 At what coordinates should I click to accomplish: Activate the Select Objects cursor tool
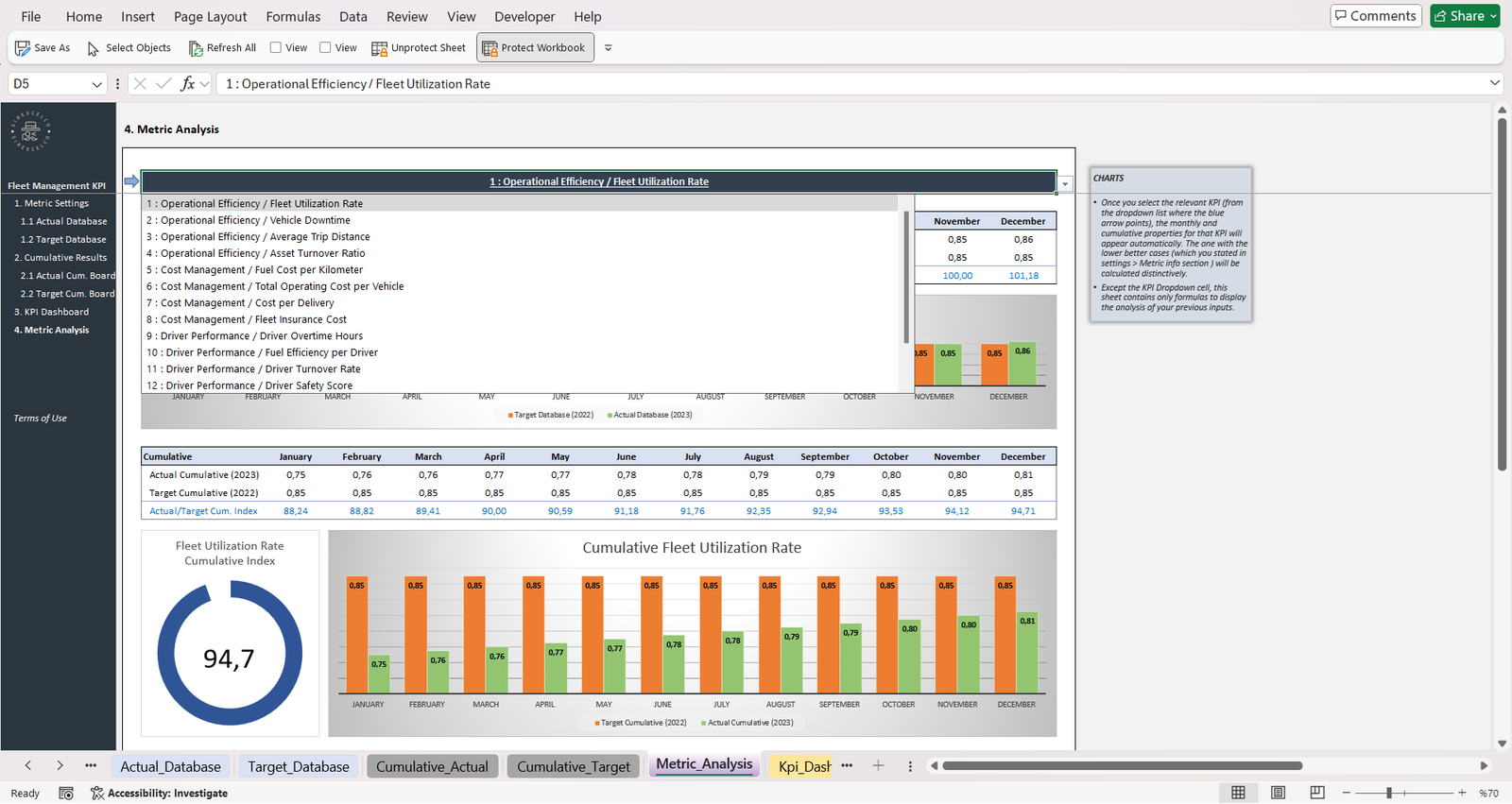(x=93, y=48)
